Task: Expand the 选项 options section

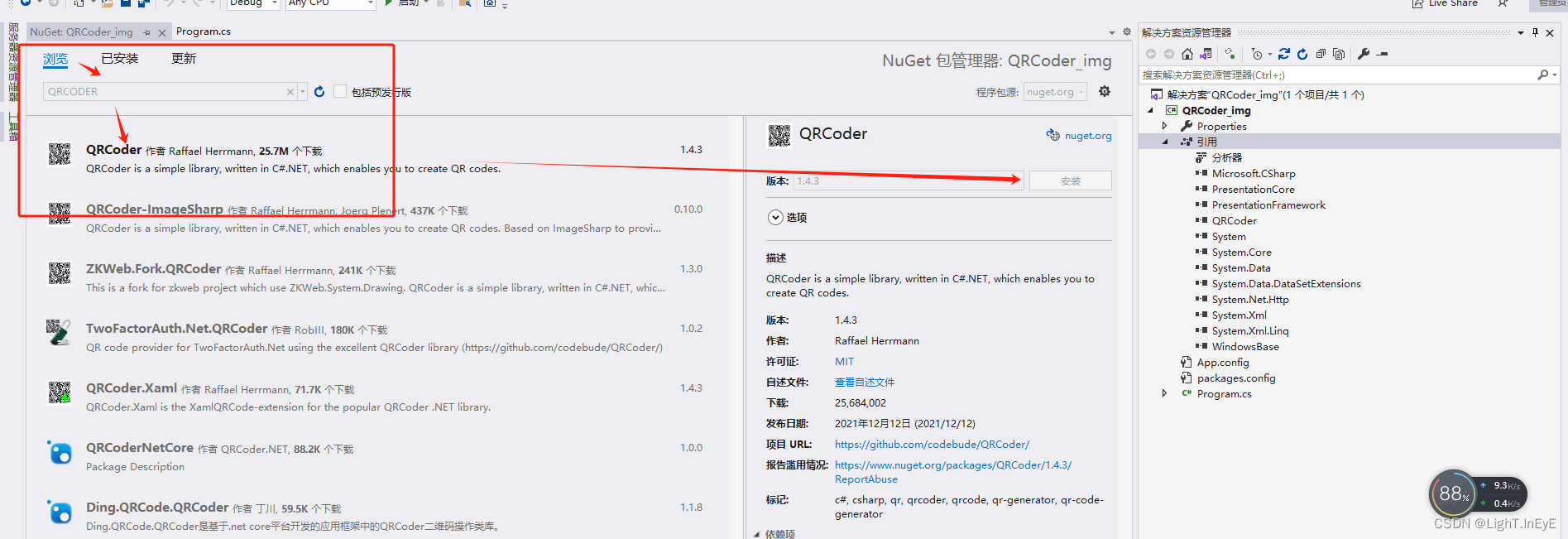Action: click(x=775, y=217)
